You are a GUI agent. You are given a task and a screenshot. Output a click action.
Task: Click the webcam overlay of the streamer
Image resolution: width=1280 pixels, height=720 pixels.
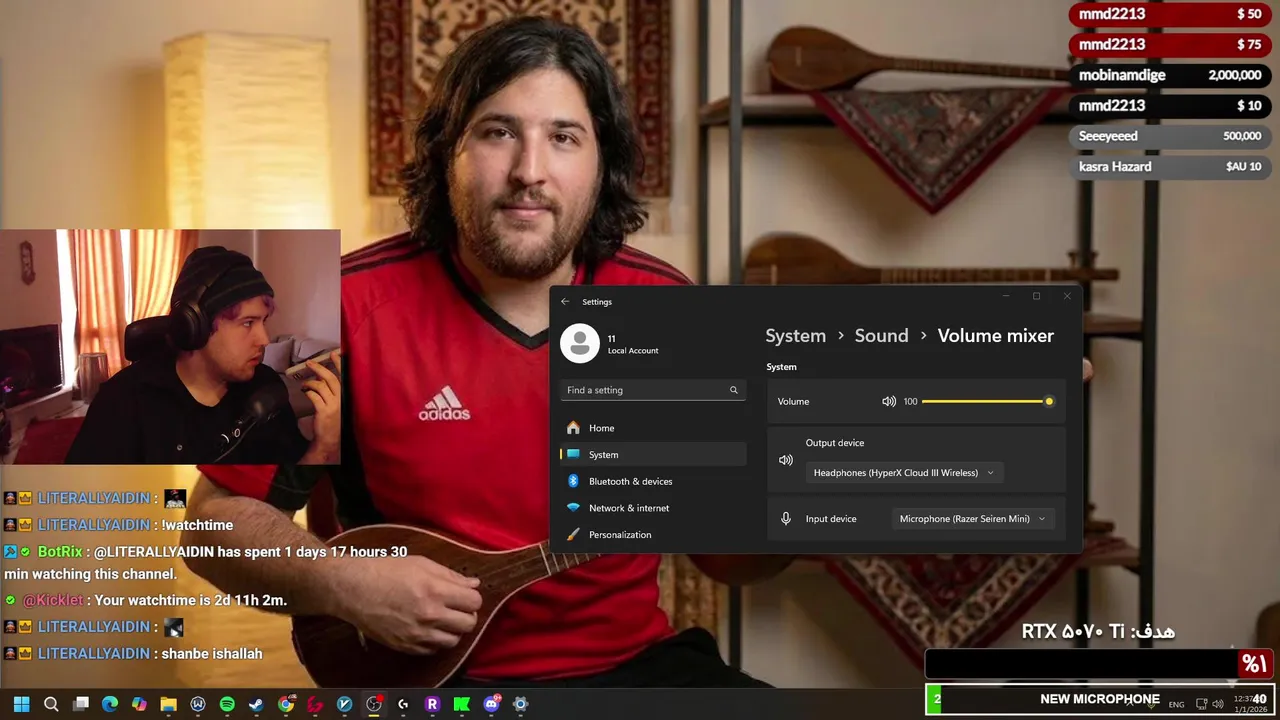tap(170, 347)
